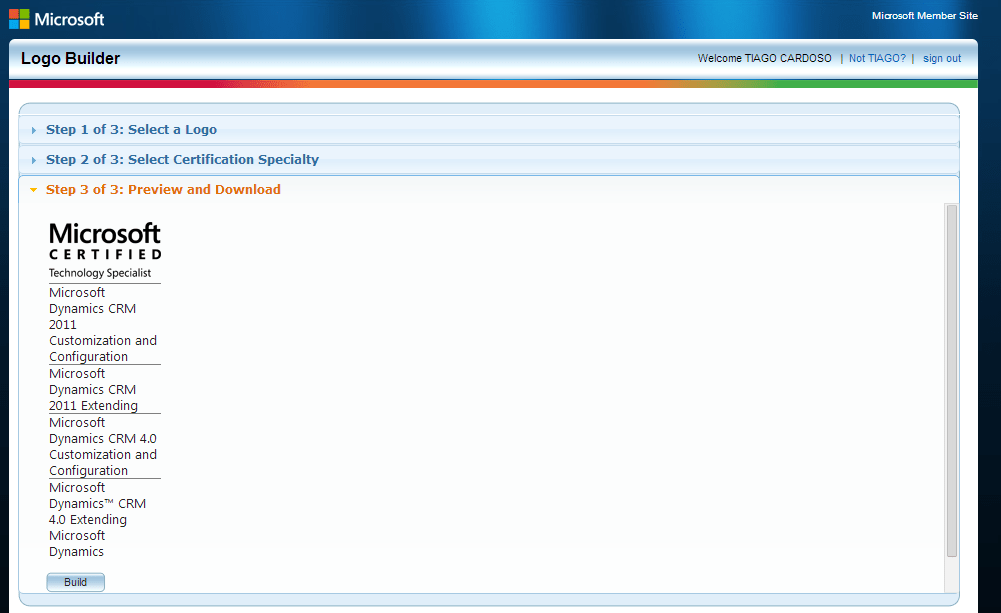Expand Step 2 of 3: Select Certification Specialty
The height and width of the screenshot is (613, 1001).
coord(182,159)
